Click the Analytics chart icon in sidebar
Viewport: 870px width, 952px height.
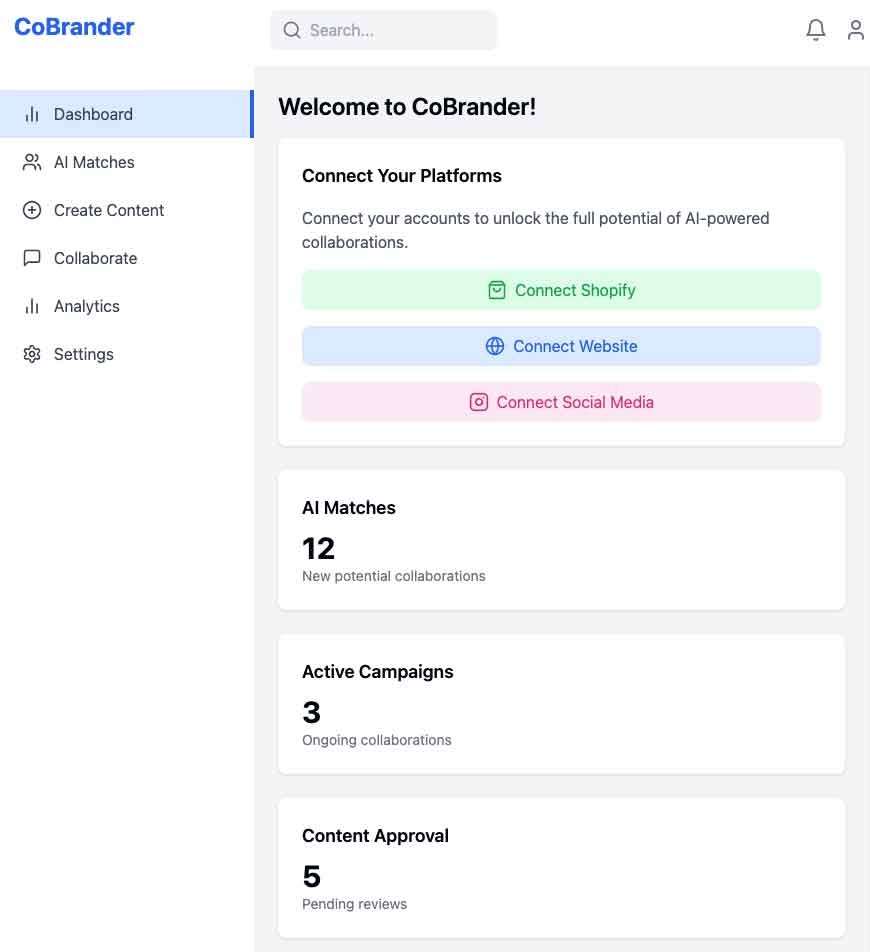tap(32, 306)
